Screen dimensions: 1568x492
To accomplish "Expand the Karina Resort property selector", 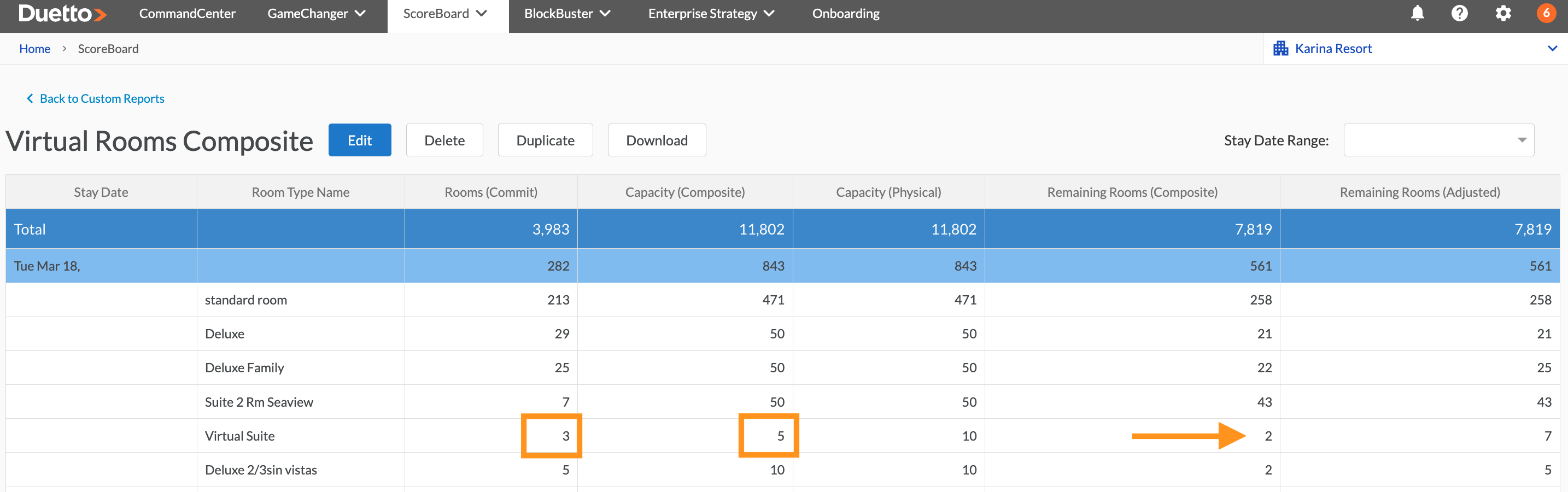I will [x=1552, y=49].
